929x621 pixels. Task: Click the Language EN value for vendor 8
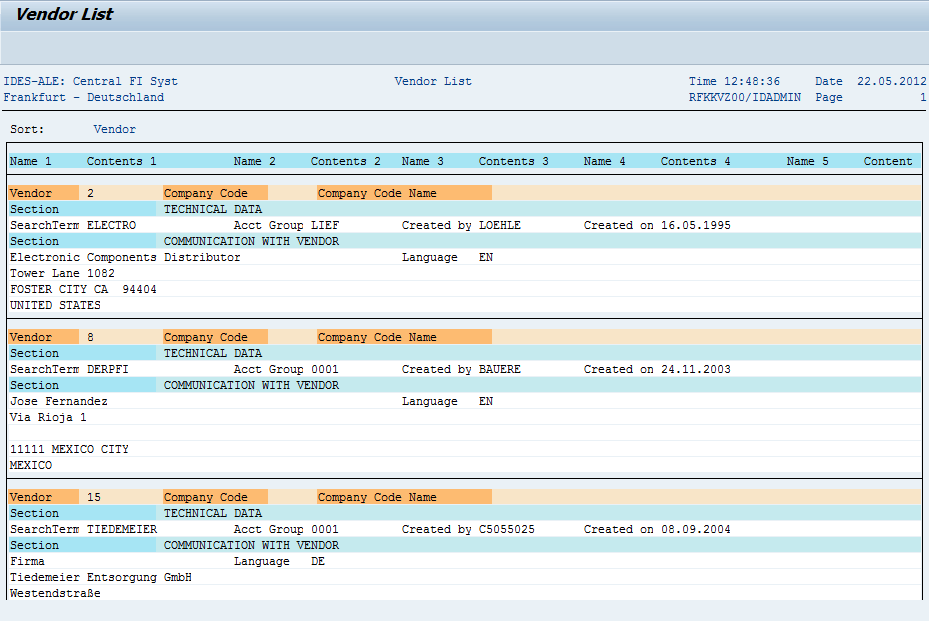(x=487, y=400)
